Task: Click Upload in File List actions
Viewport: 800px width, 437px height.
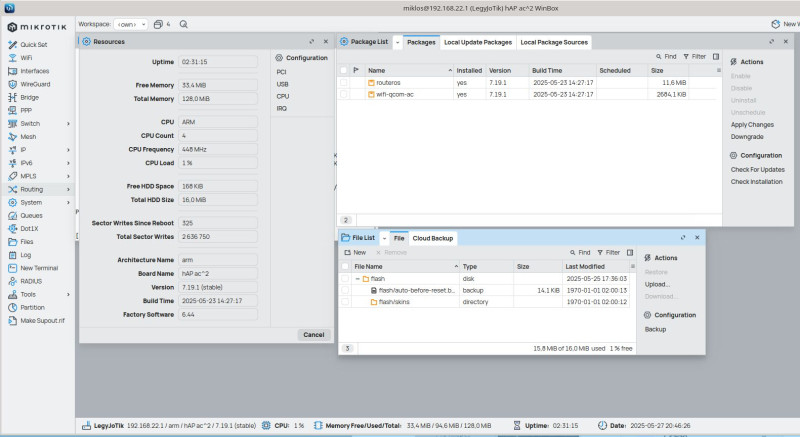Action: (x=657, y=285)
